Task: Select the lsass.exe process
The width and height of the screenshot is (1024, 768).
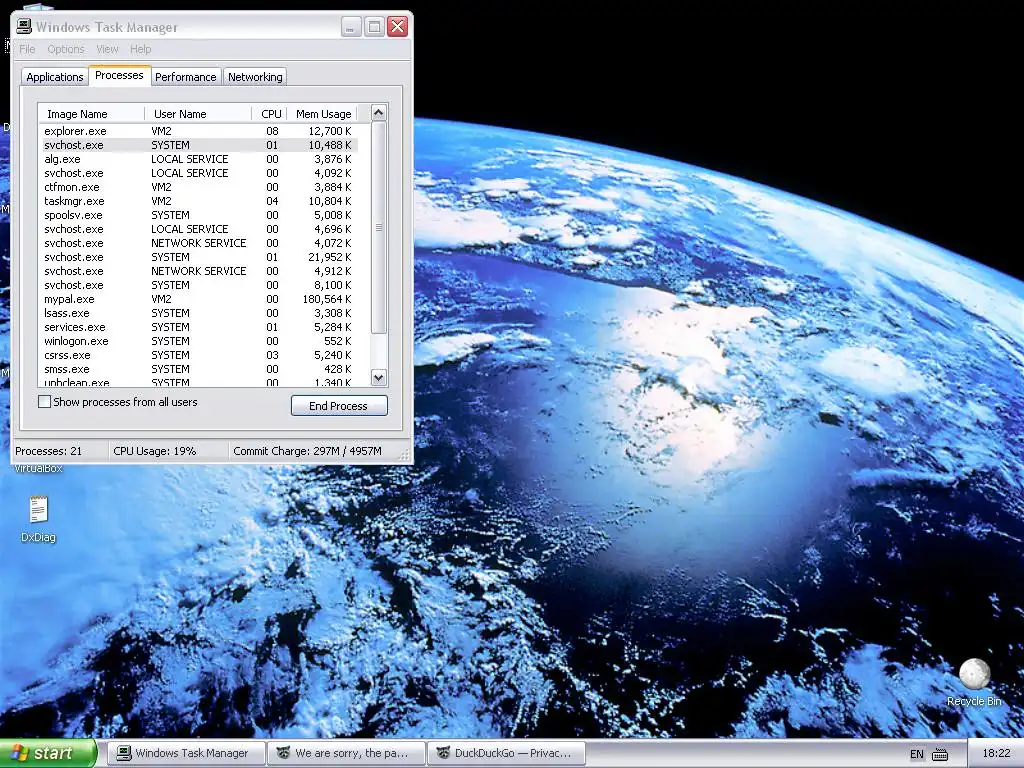Action: 198,313
